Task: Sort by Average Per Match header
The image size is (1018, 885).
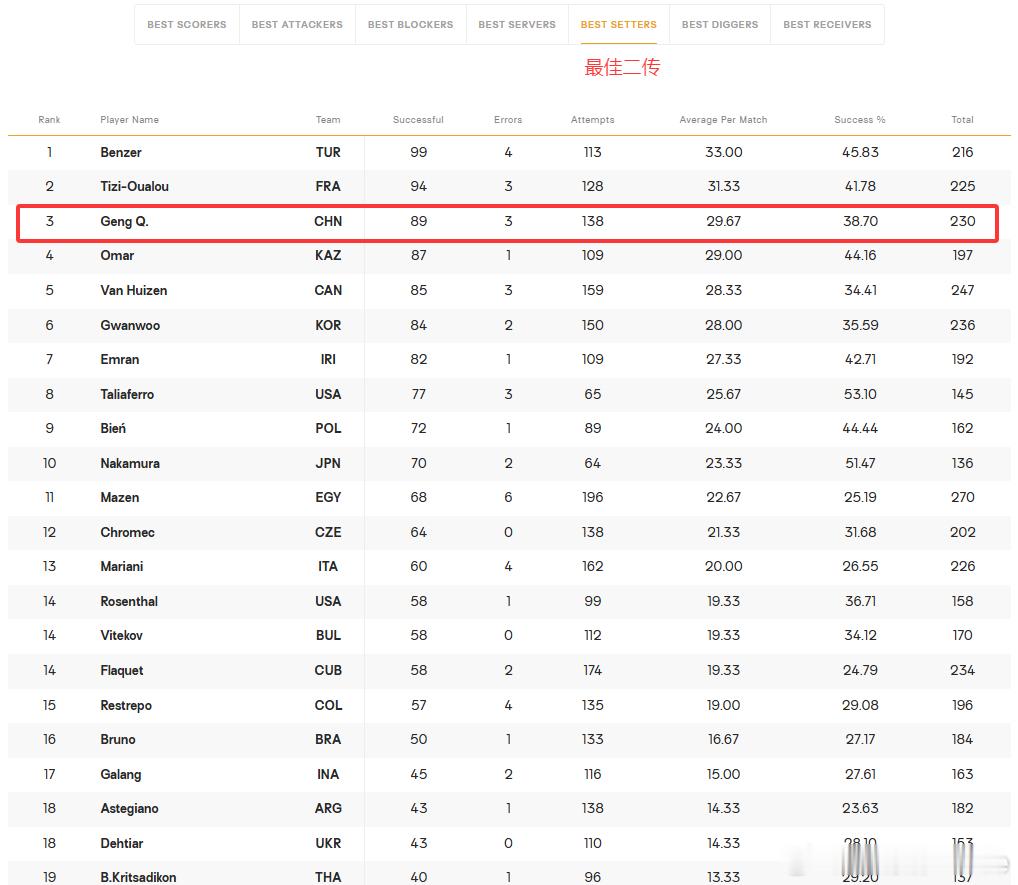Action: coord(723,119)
